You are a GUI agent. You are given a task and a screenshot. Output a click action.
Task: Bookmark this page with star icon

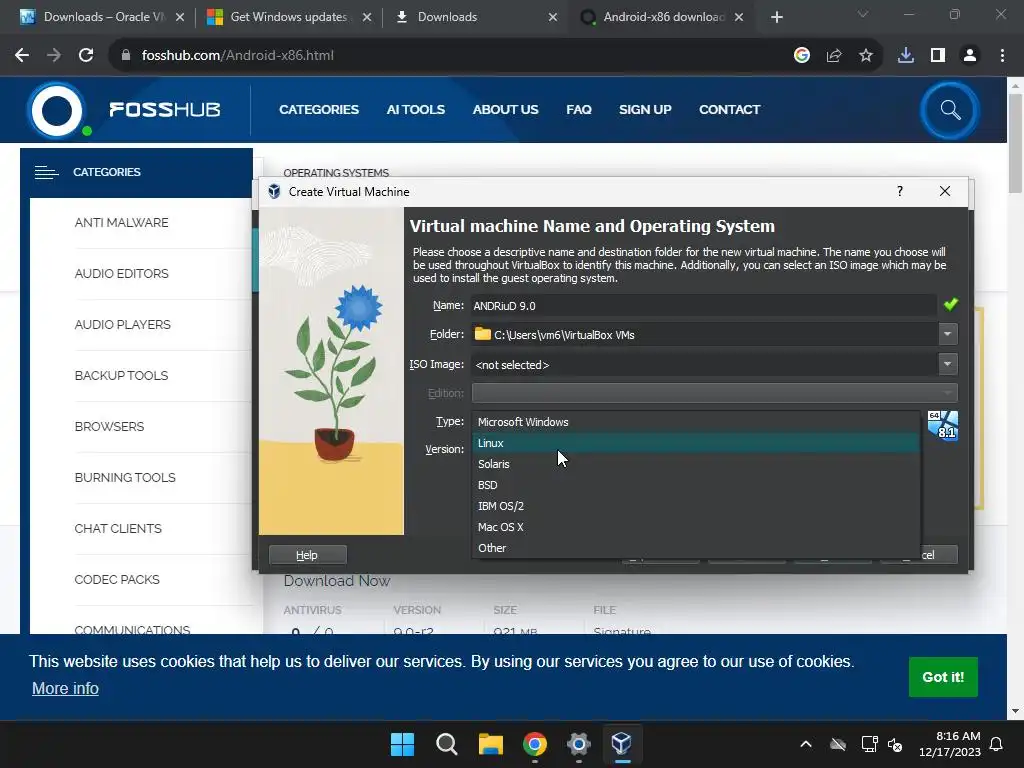tap(866, 56)
